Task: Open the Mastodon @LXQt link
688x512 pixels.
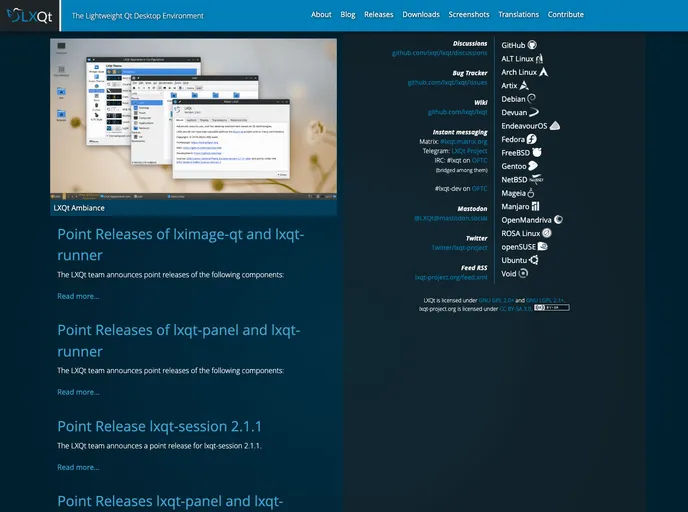Action: 451,218
